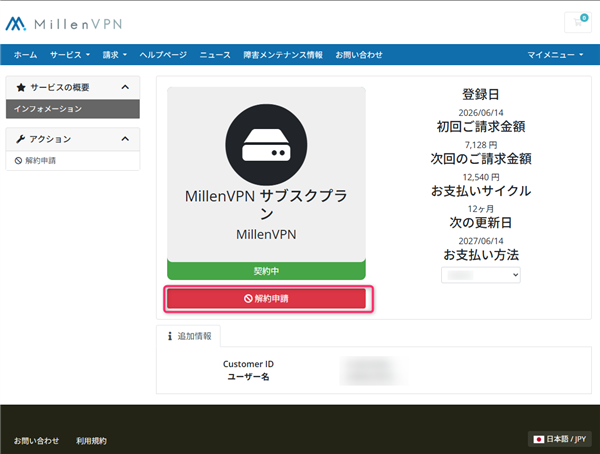Image resolution: width=600 pixels, height=454 pixels.
Task: Click the info icon on 追加情報 tab
Action: 170,336
